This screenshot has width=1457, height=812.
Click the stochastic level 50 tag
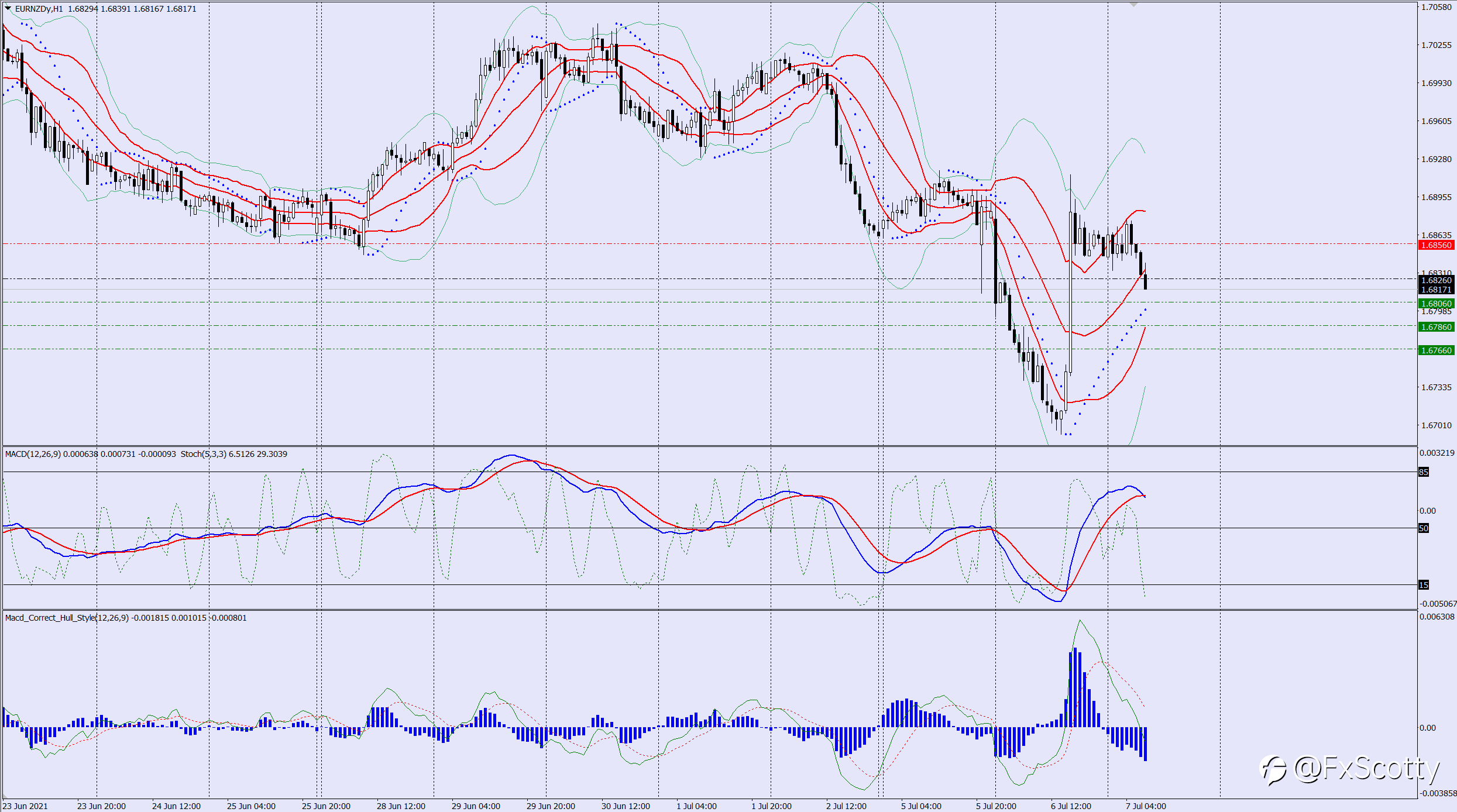point(1424,528)
